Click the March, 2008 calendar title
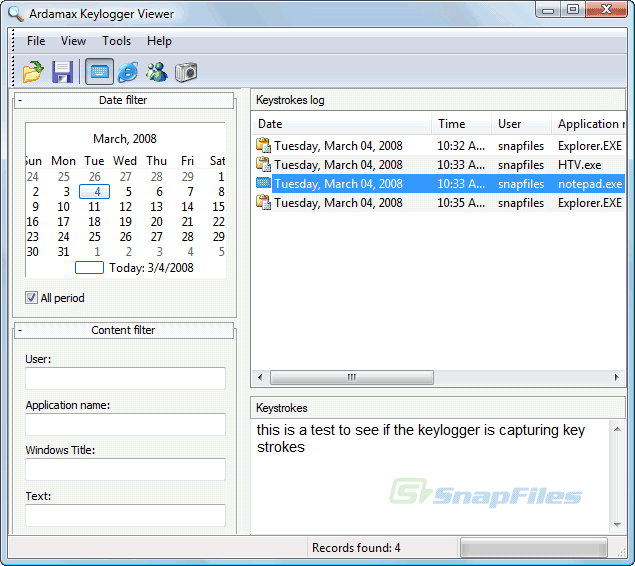 pos(125,139)
